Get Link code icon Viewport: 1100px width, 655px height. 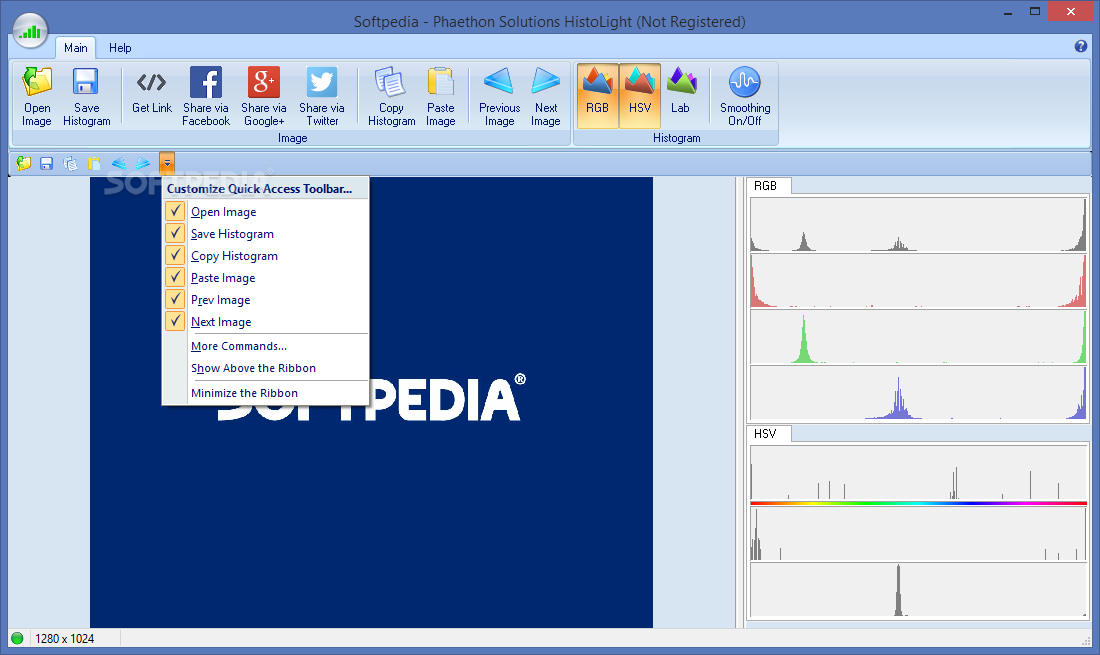click(x=152, y=83)
